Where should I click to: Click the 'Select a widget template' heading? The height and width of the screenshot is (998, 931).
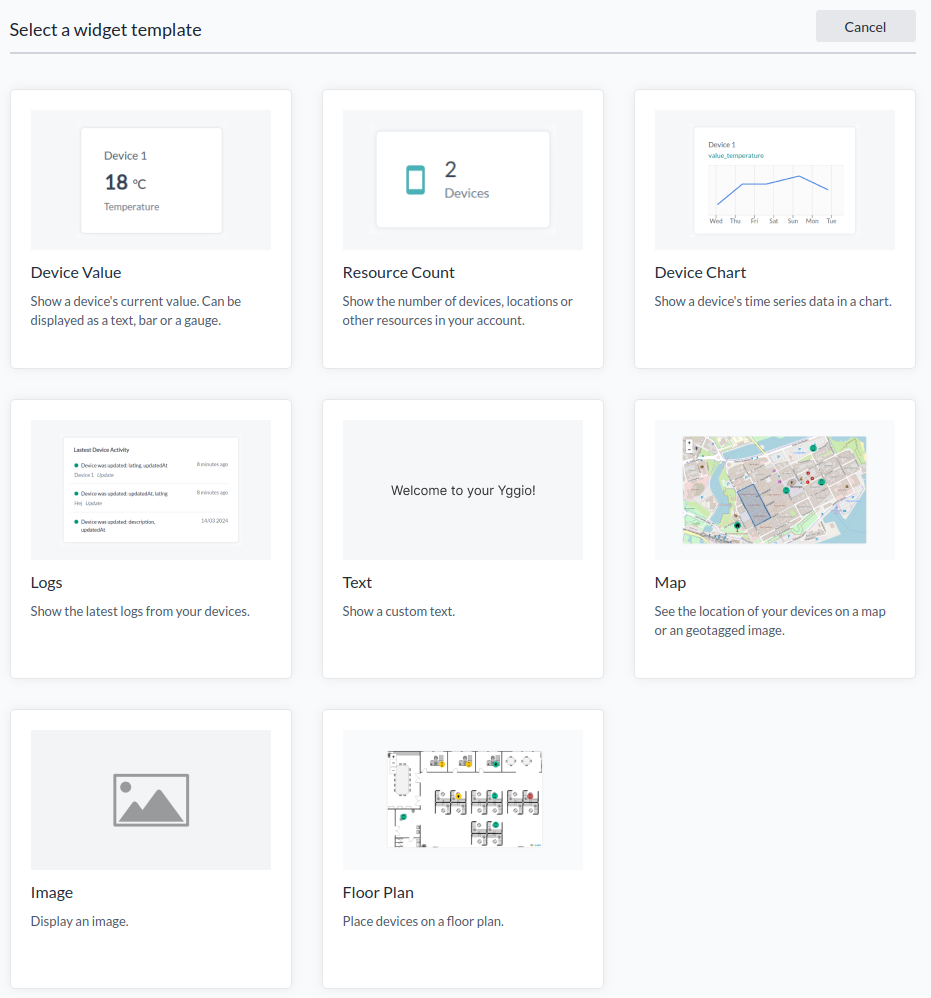[105, 29]
